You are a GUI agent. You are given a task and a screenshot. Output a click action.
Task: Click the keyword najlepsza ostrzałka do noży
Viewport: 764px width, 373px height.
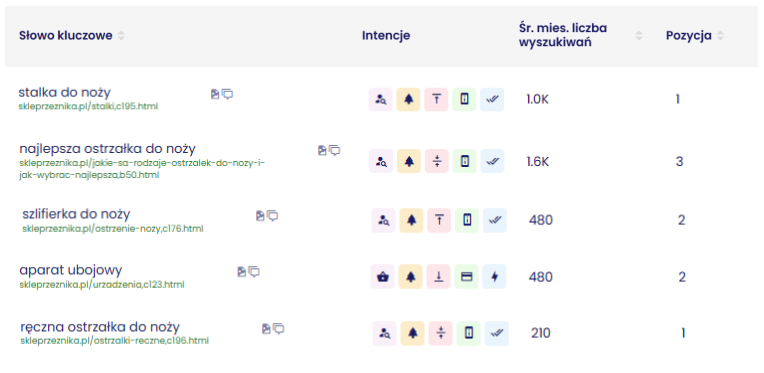pyautogui.click(x=107, y=149)
